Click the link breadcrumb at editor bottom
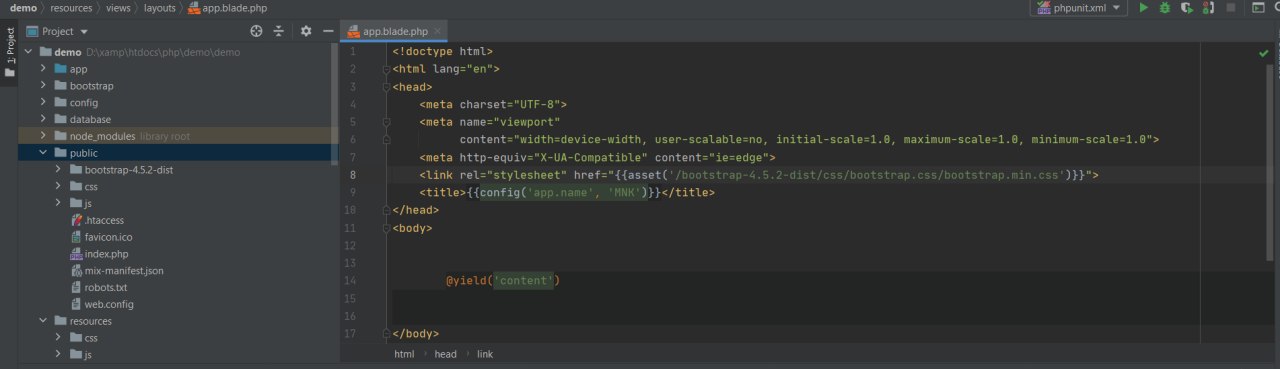Viewport: 1280px width, 369px height. [484, 354]
